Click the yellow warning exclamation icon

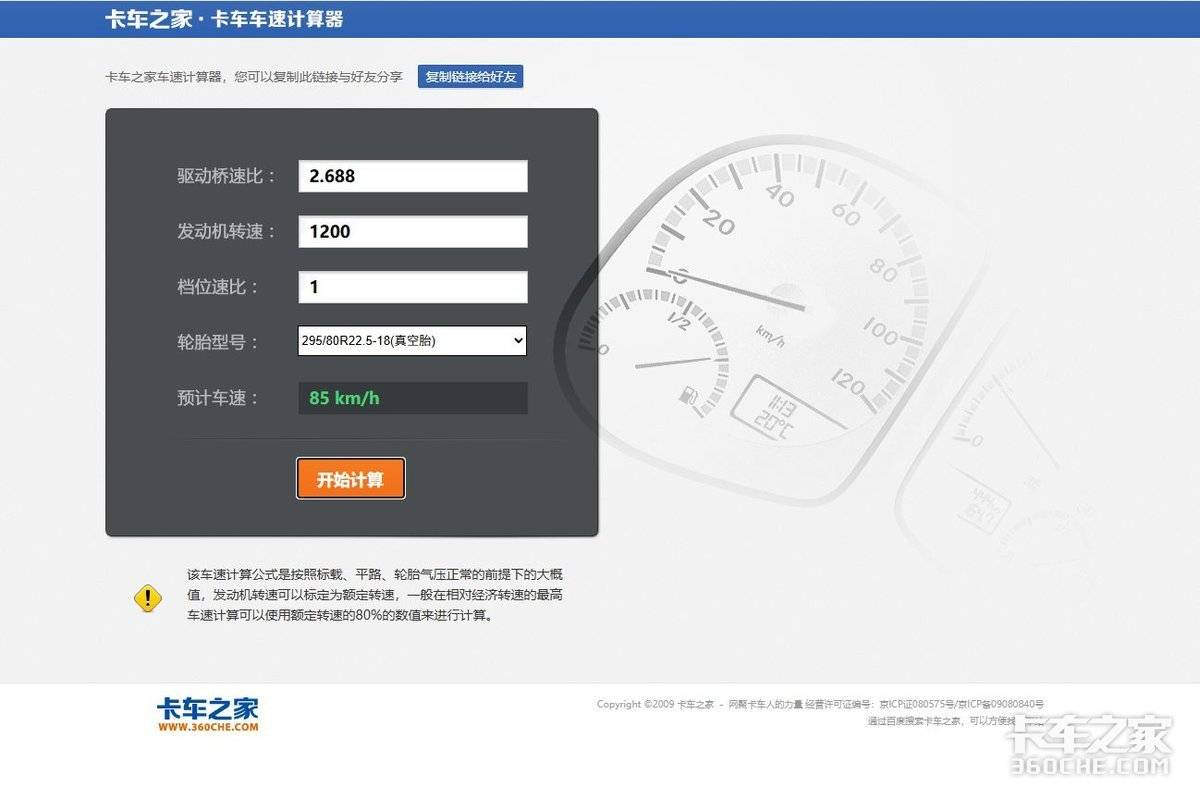pyautogui.click(x=148, y=598)
